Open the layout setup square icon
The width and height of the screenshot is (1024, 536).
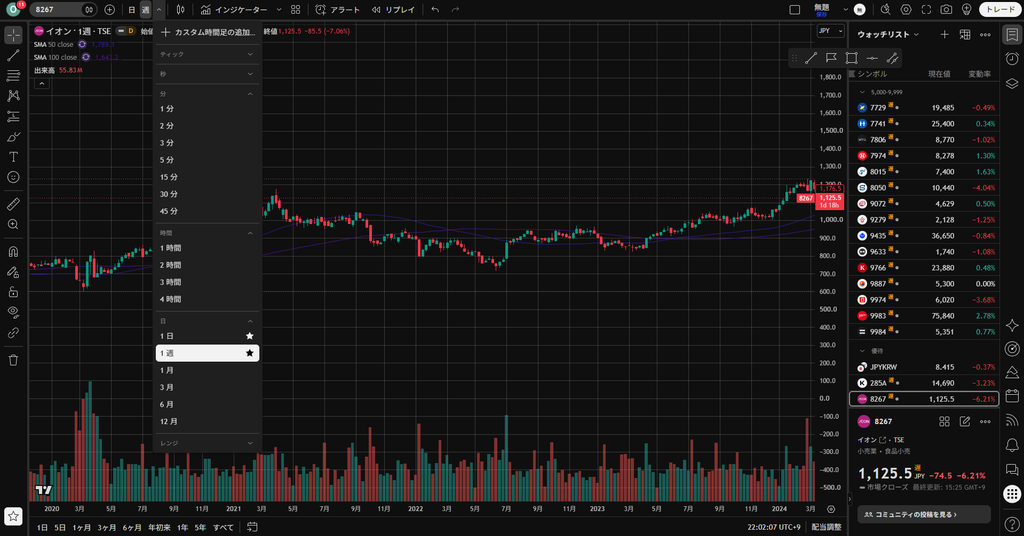coord(795,10)
